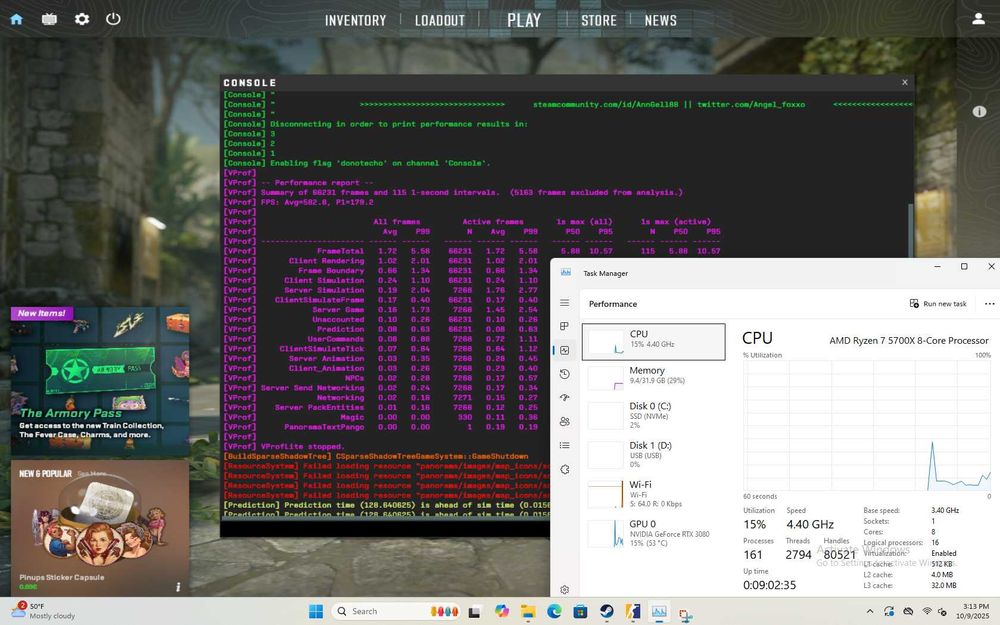This screenshot has width=1000, height=625.
Task: Open the watch matches TV icon
Action: point(49,19)
